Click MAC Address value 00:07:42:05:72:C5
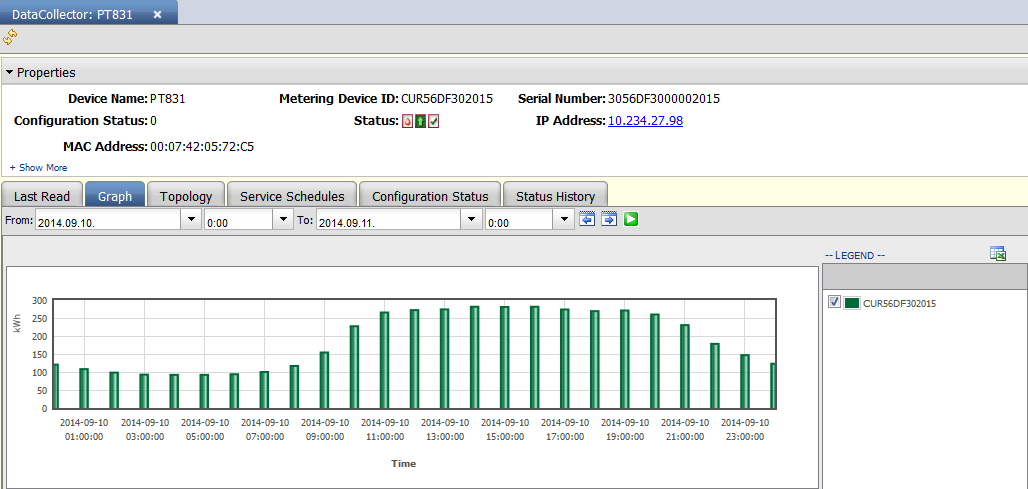Viewport: 1028px width, 489px height. coord(202,147)
